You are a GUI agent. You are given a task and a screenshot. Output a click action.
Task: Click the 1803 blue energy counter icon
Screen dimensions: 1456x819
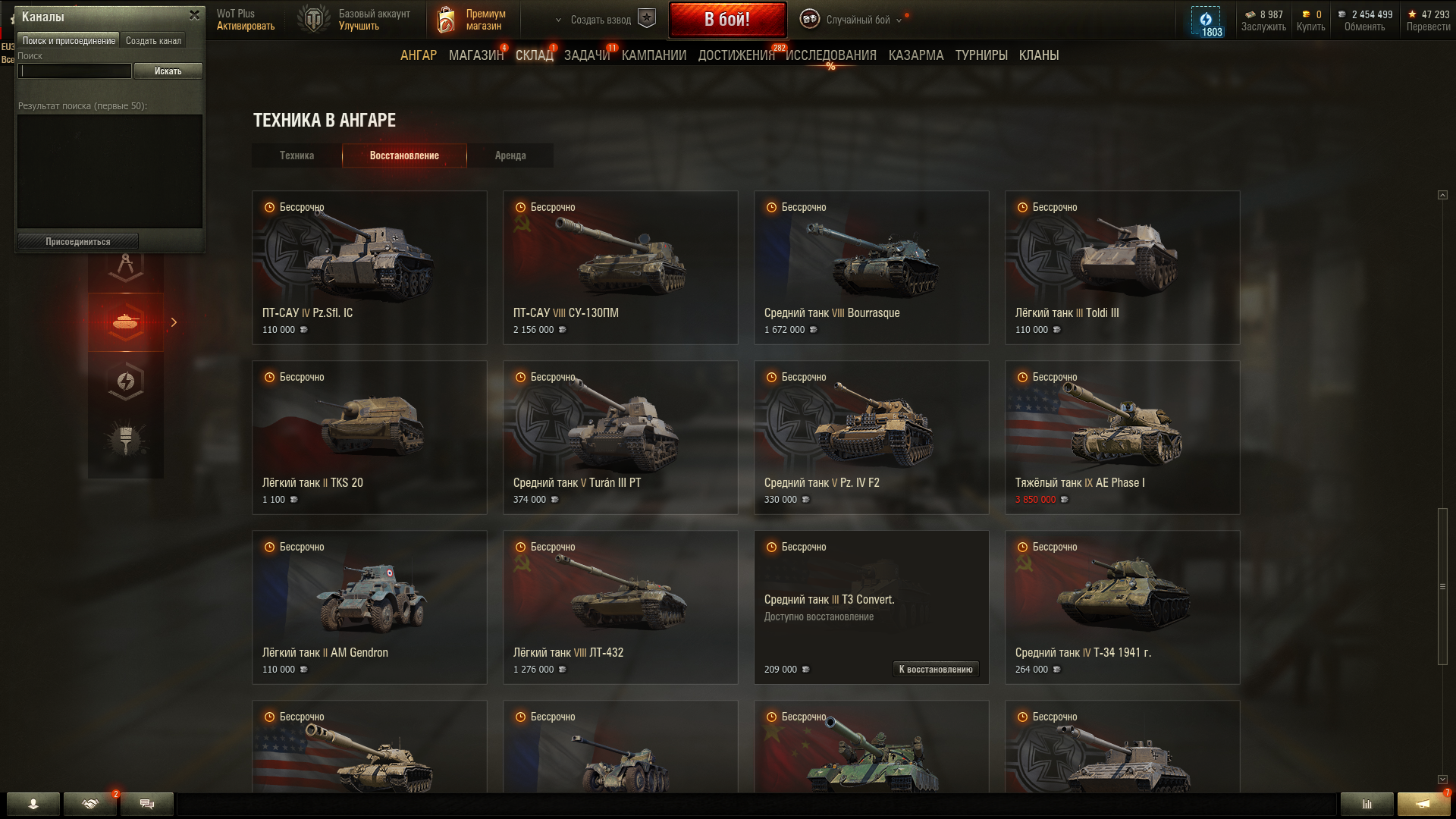click(x=1206, y=21)
